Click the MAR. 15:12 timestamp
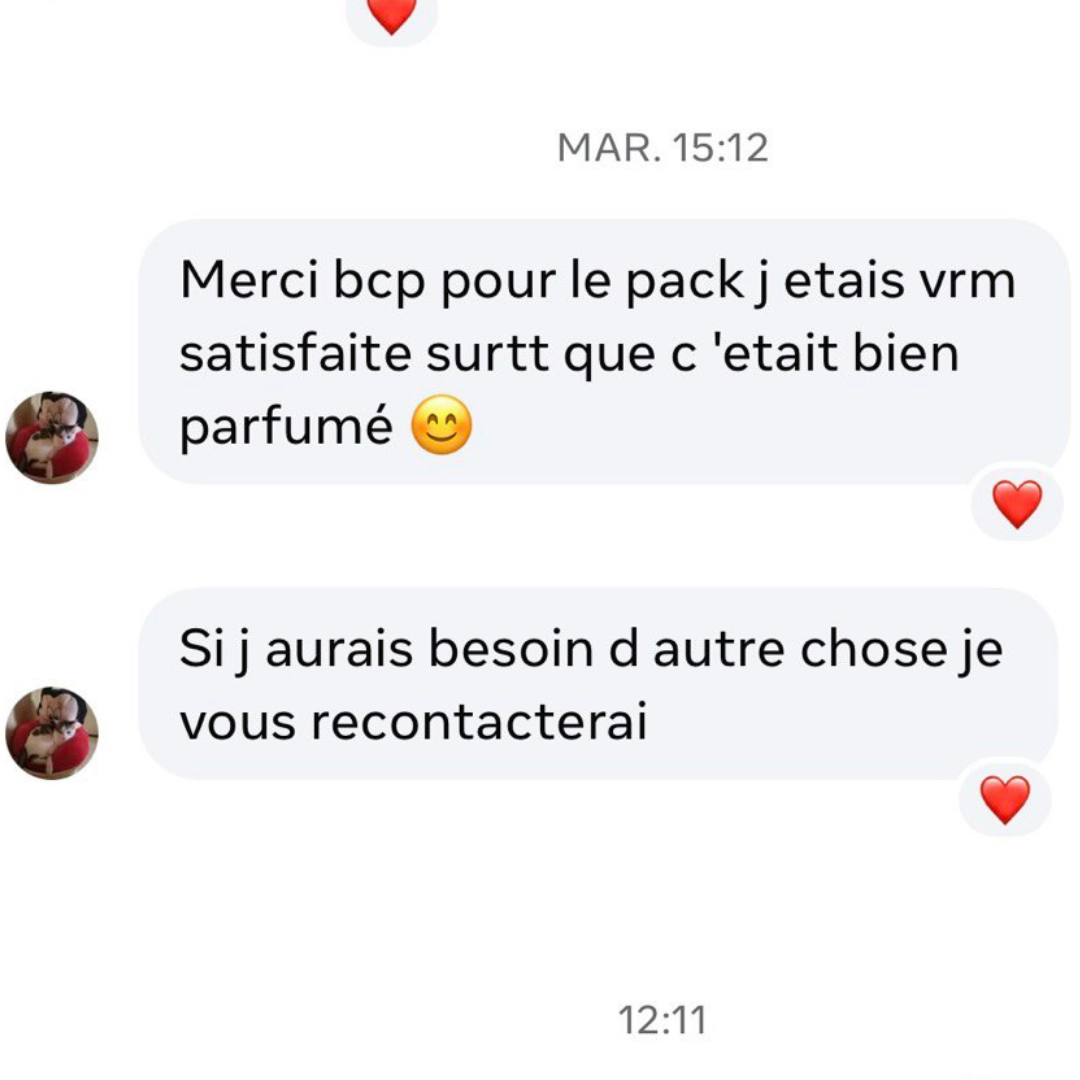Screen dimensions: 1080x1080 pyautogui.click(x=663, y=147)
